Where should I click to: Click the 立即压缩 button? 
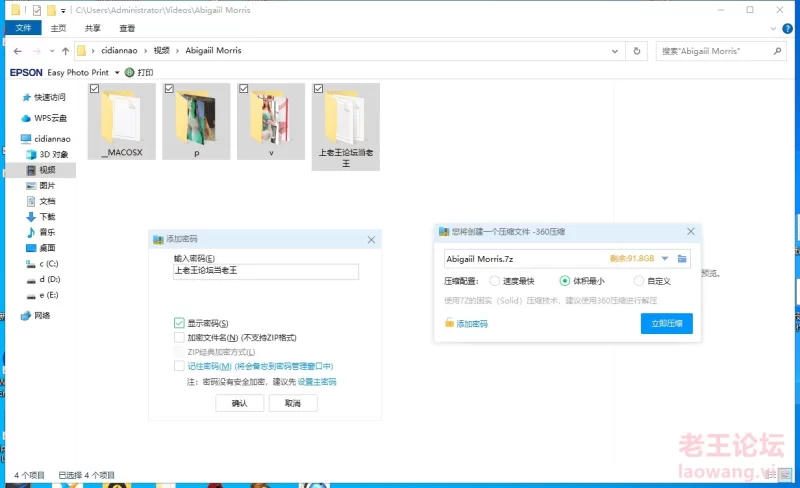(x=666, y=324)
